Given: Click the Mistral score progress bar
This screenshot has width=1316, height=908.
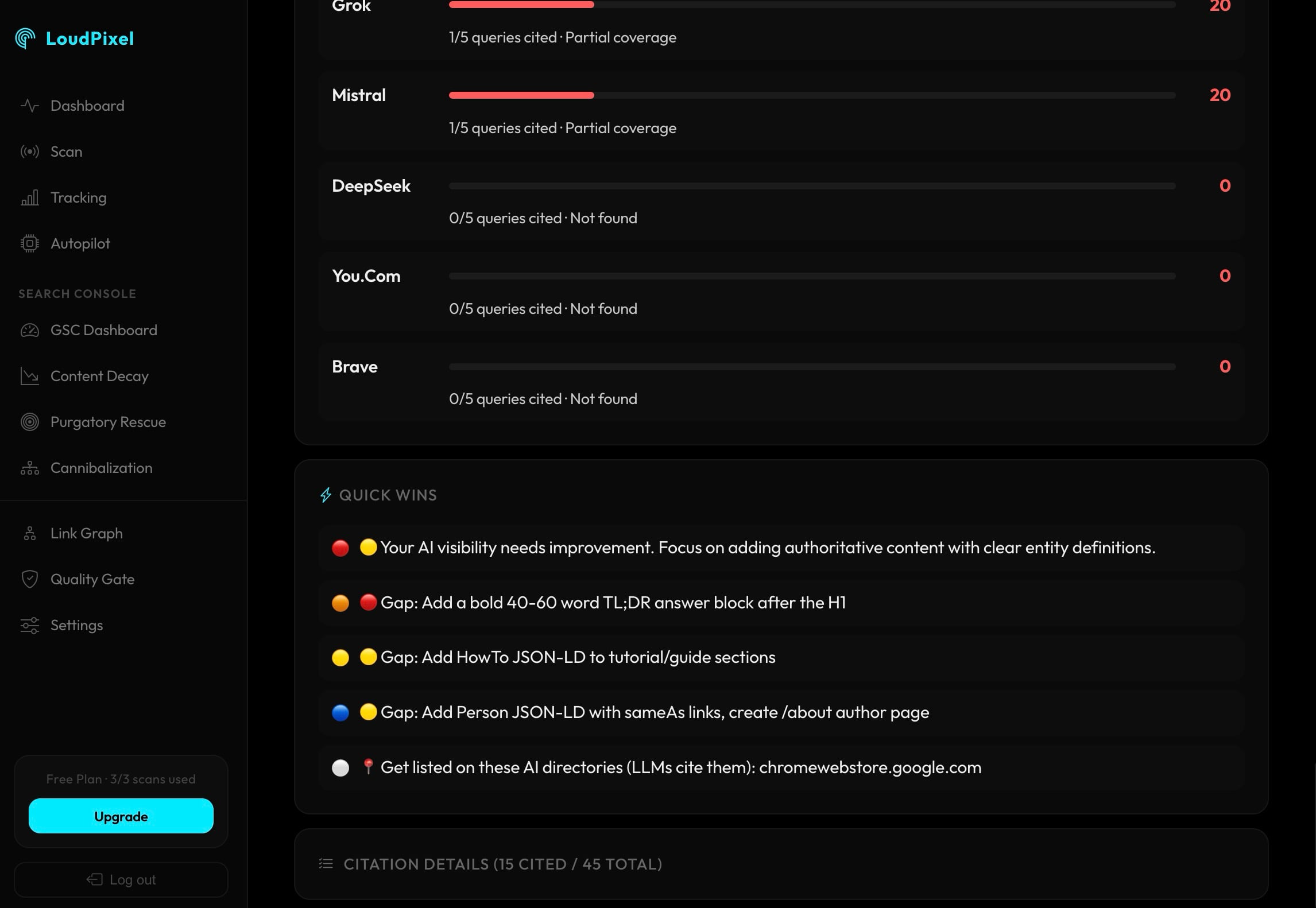Looking at the screenshot, I should [812, 95].
